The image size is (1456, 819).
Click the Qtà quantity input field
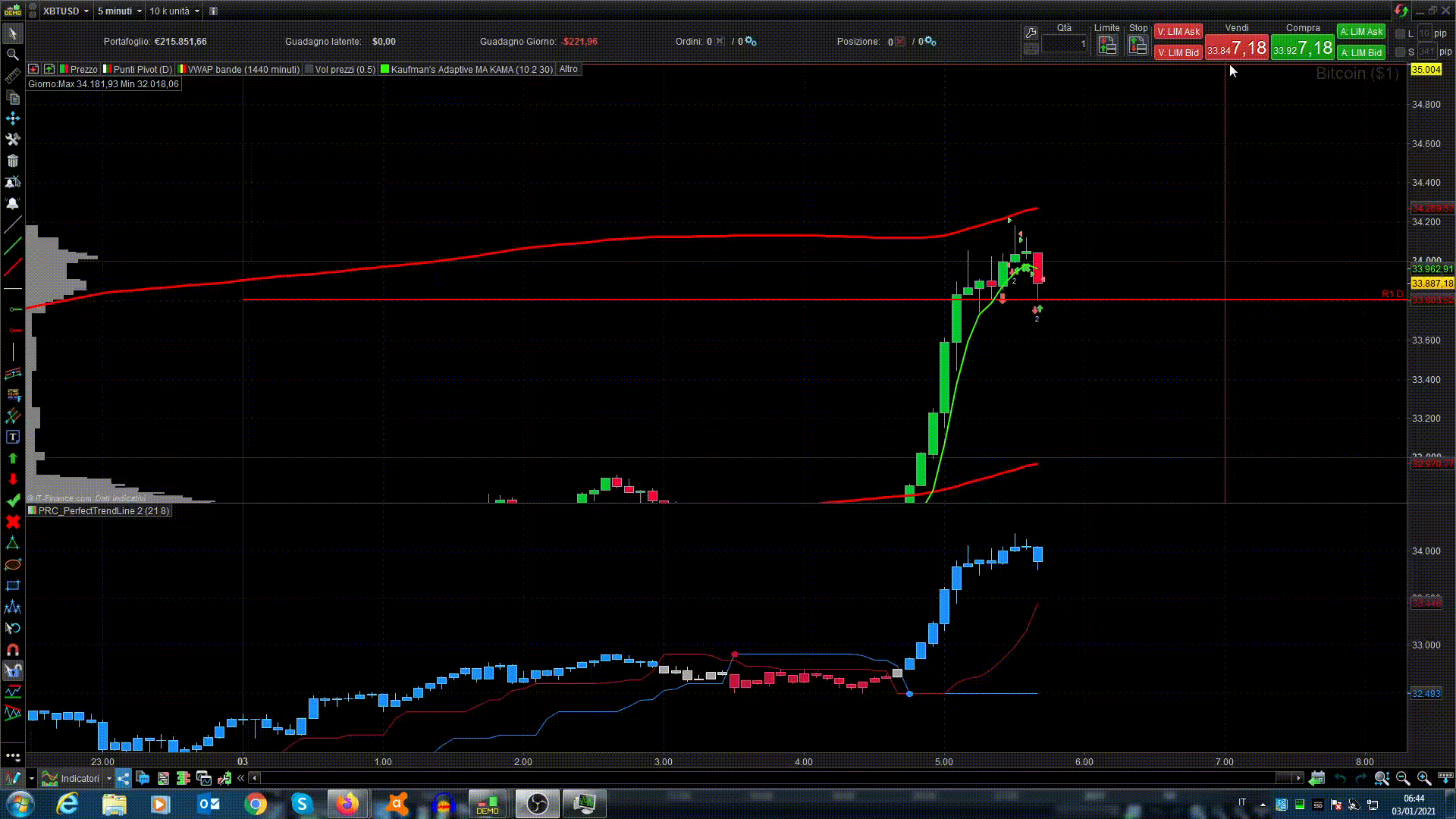1063,44
